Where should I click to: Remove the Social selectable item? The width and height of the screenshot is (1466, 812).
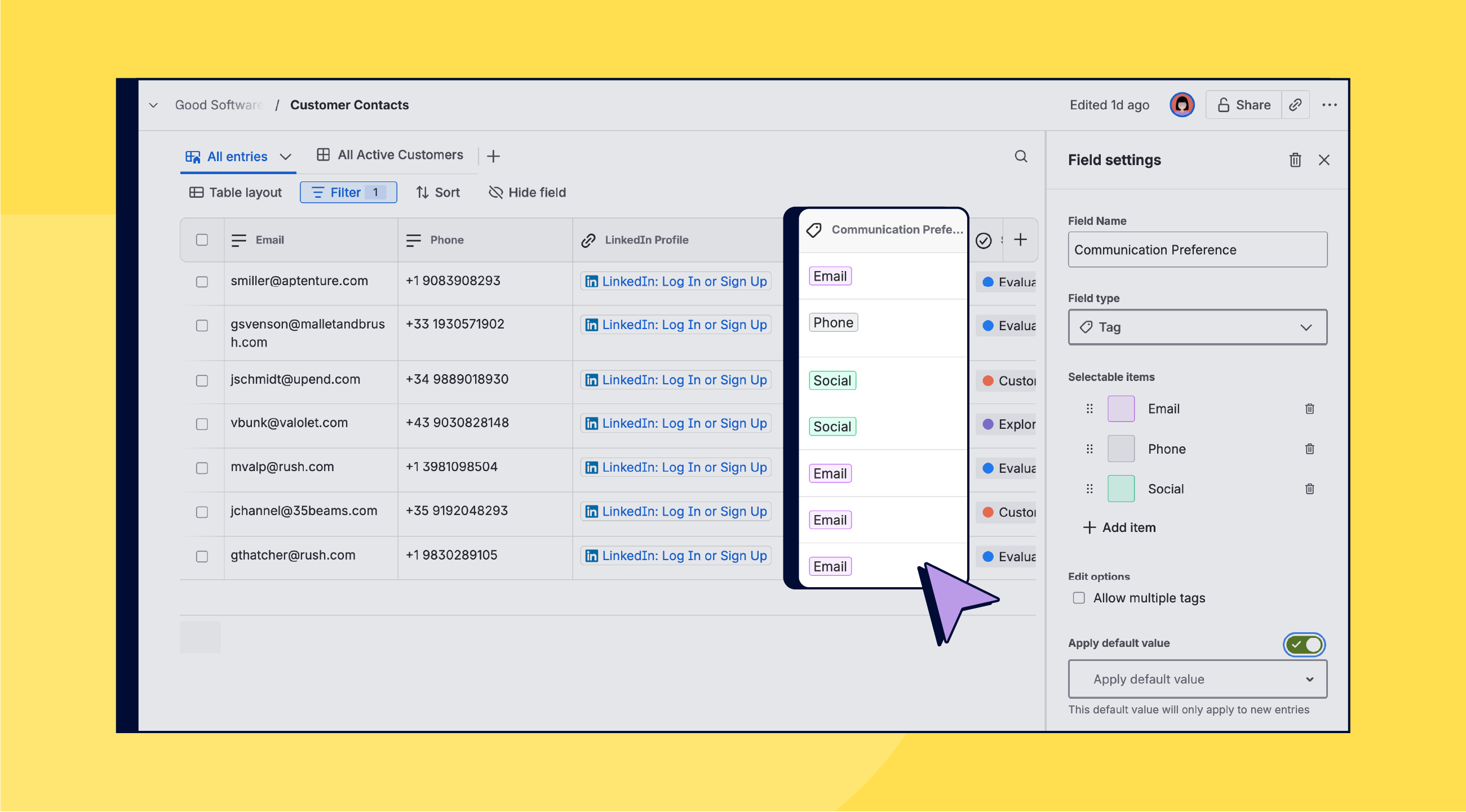pos(1309,488)
